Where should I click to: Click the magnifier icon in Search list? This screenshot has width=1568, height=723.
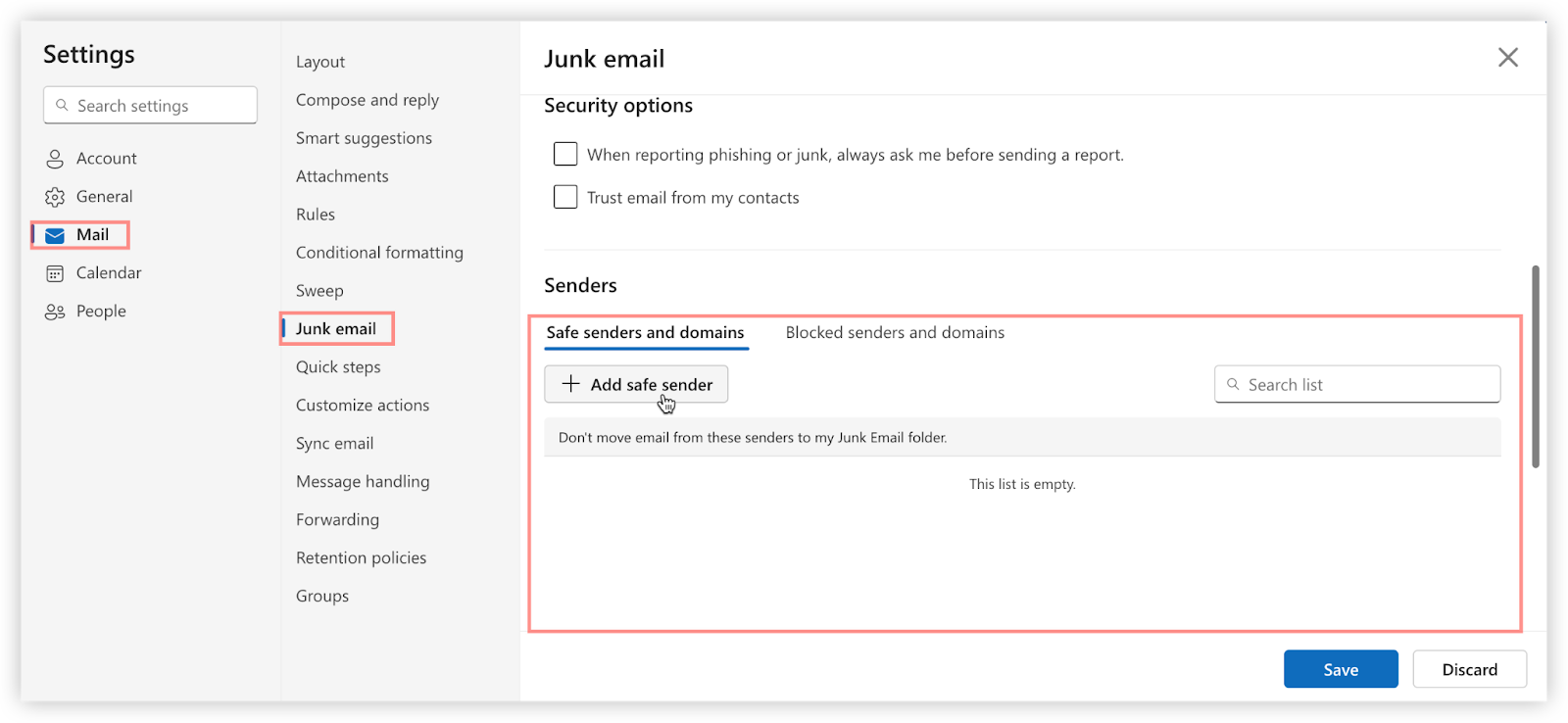[1233, 384]
